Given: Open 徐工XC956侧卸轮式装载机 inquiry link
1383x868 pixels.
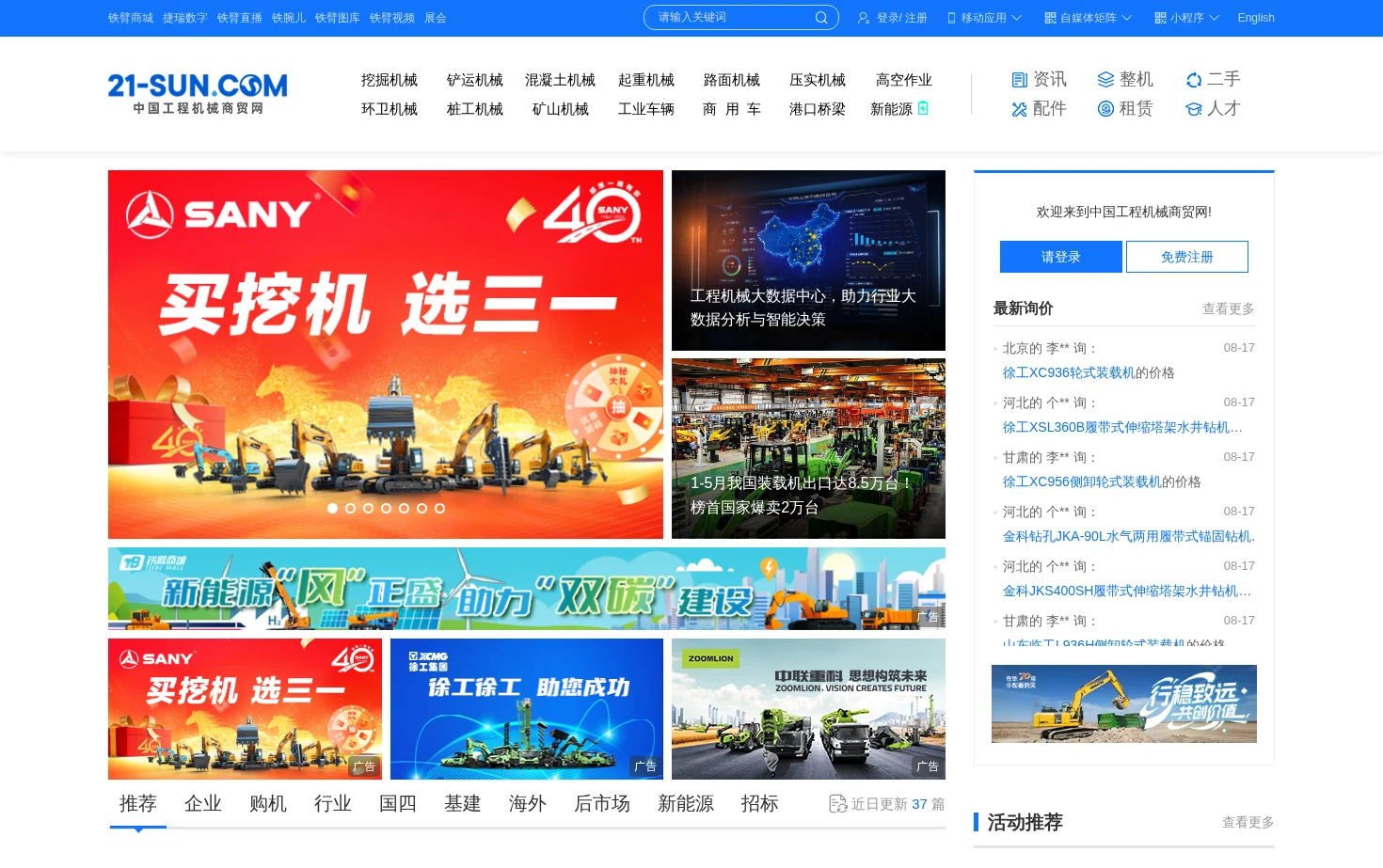Looking at the screenshot, I should click(x=1082, y=481).
